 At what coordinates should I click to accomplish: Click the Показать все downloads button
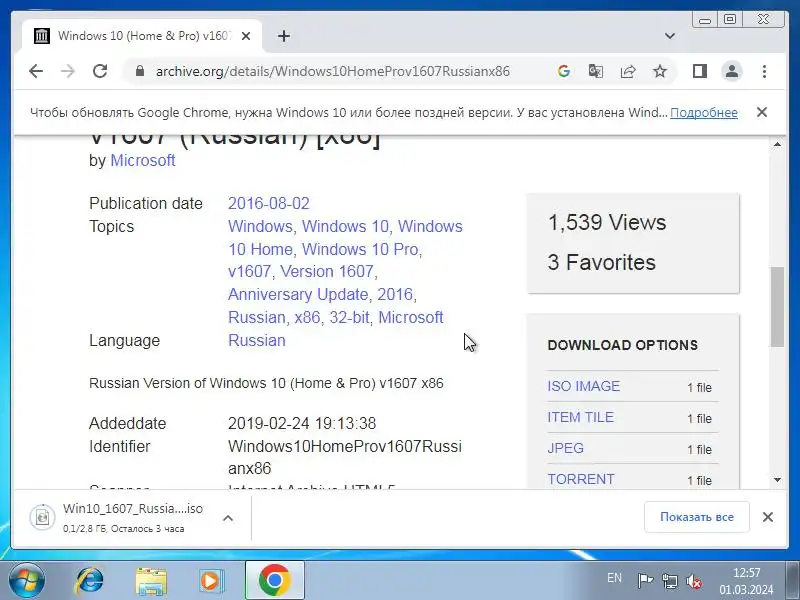pyautogui.click(x=697, y=517)
